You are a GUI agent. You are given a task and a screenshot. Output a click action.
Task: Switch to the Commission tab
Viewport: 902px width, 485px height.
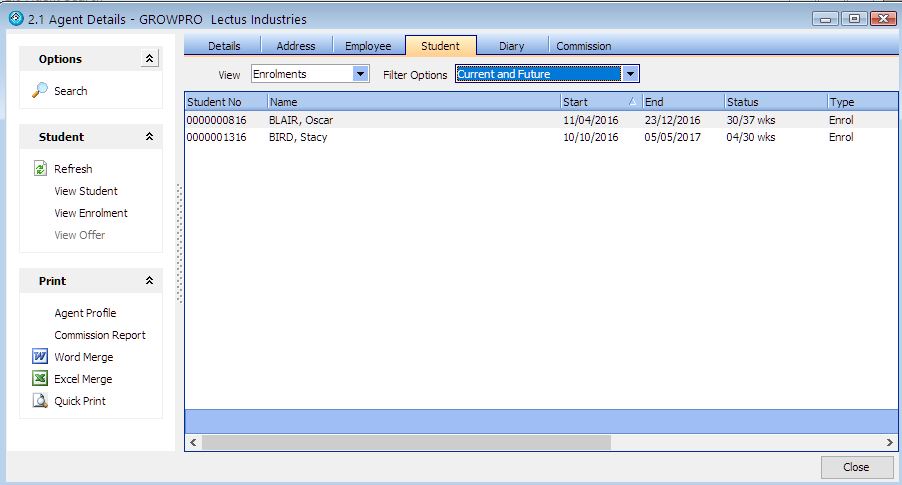[x=583, y=46]
